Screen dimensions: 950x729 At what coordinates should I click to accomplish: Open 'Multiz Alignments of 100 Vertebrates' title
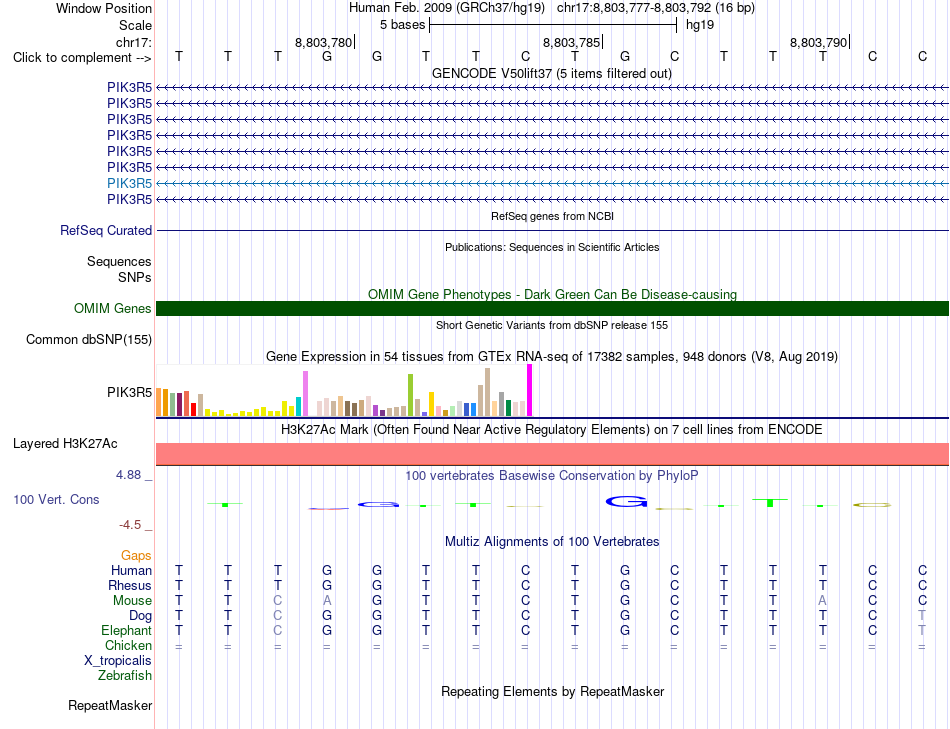click(x=552, y=542)
